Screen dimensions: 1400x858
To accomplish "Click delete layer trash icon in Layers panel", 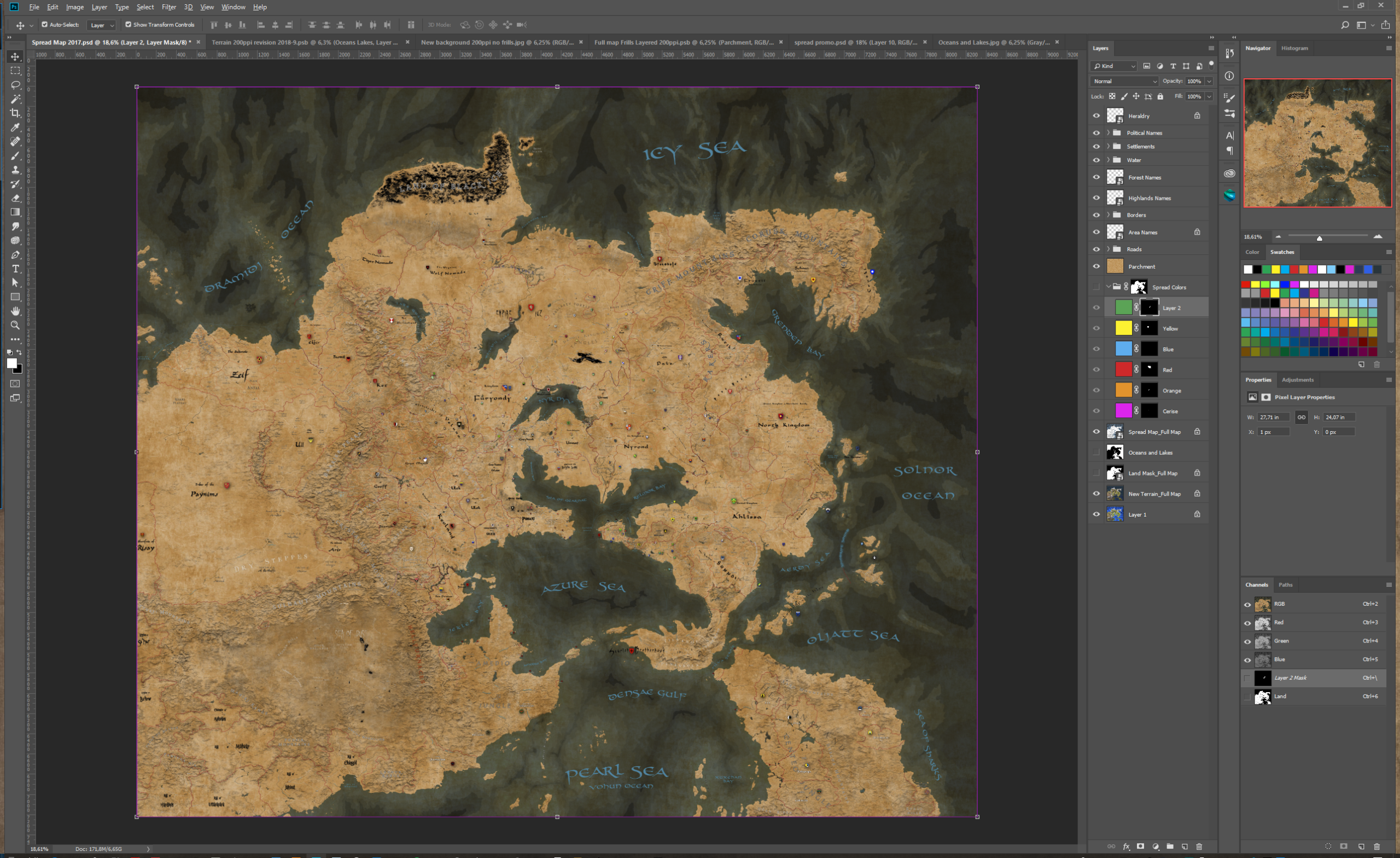I will [1199, 846].
